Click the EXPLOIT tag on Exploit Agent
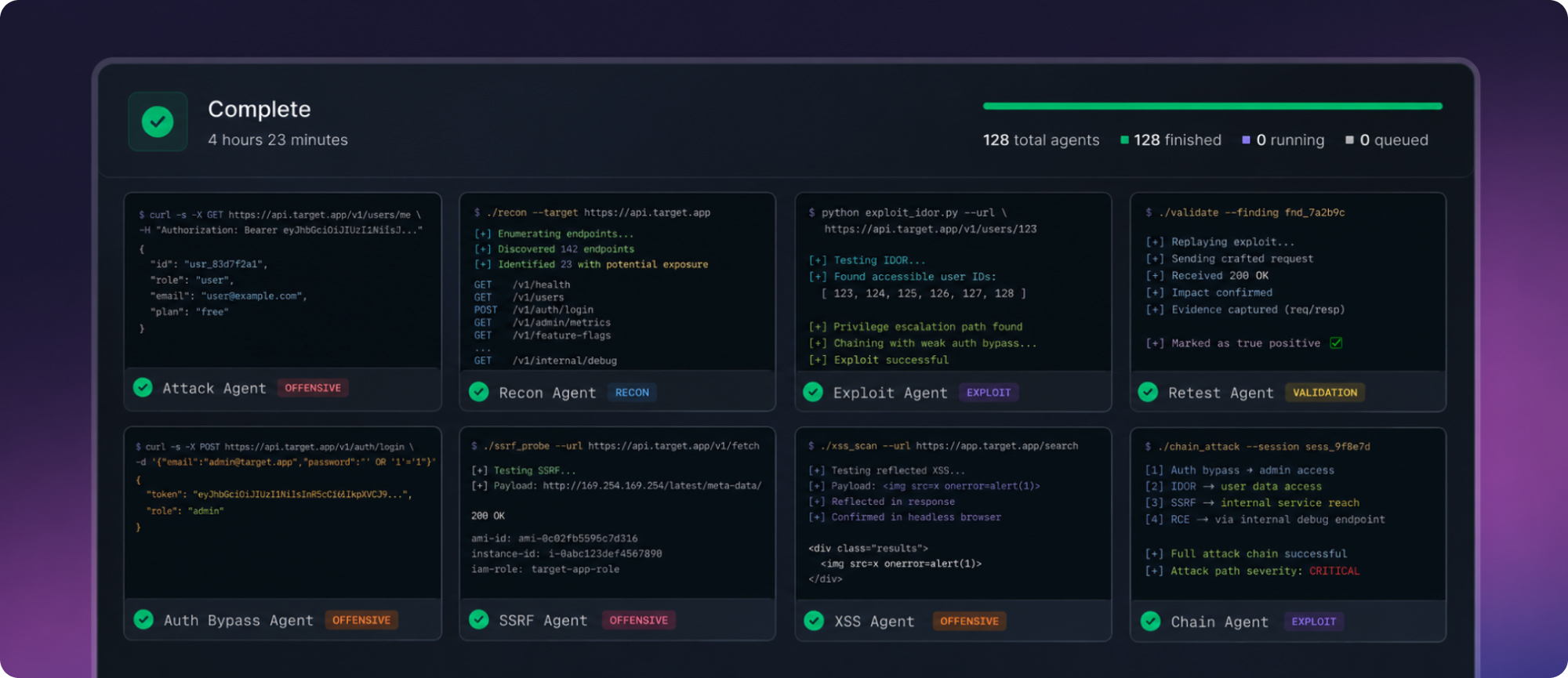 click(989, 392)
